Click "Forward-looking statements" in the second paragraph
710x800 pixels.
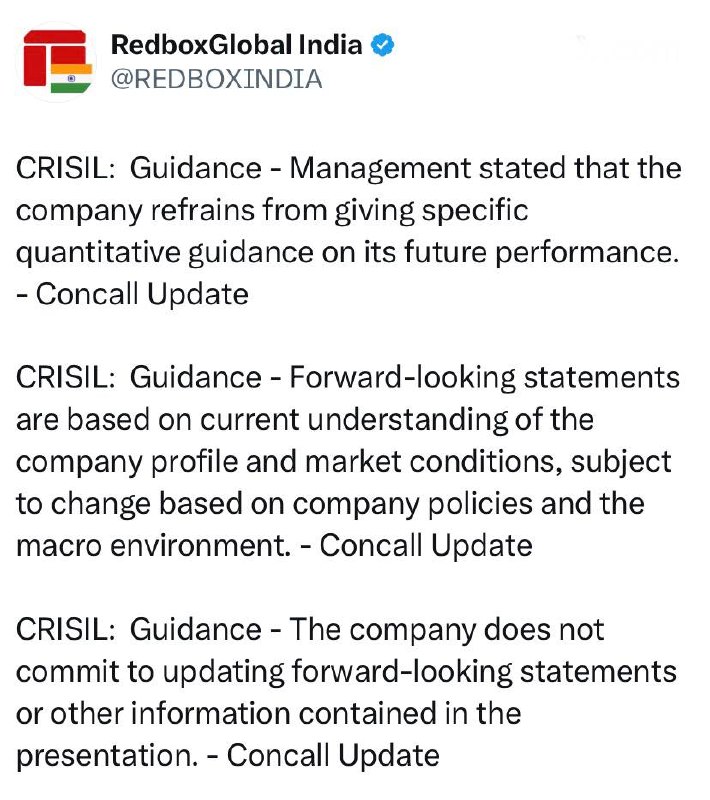[x=484, y=378]
